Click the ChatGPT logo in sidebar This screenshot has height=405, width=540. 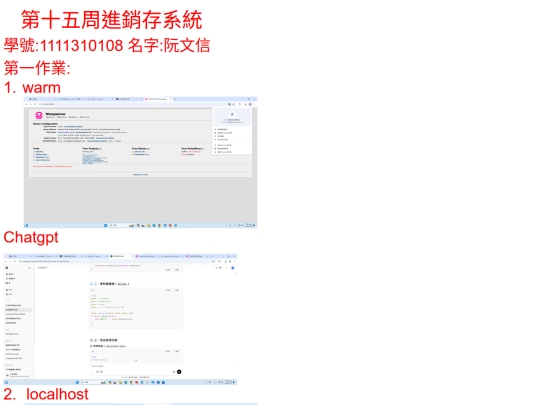click(7, 268)
